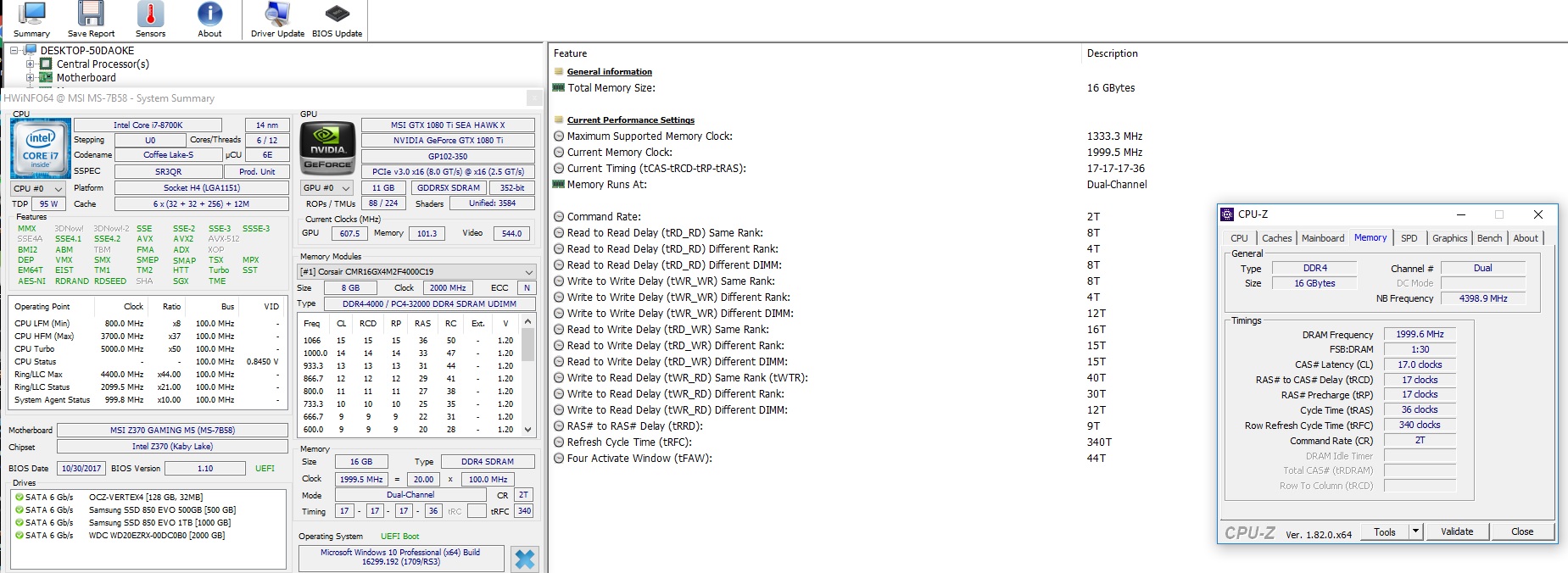Select the SPD tab in CPU-Z

click(1409, 238)
